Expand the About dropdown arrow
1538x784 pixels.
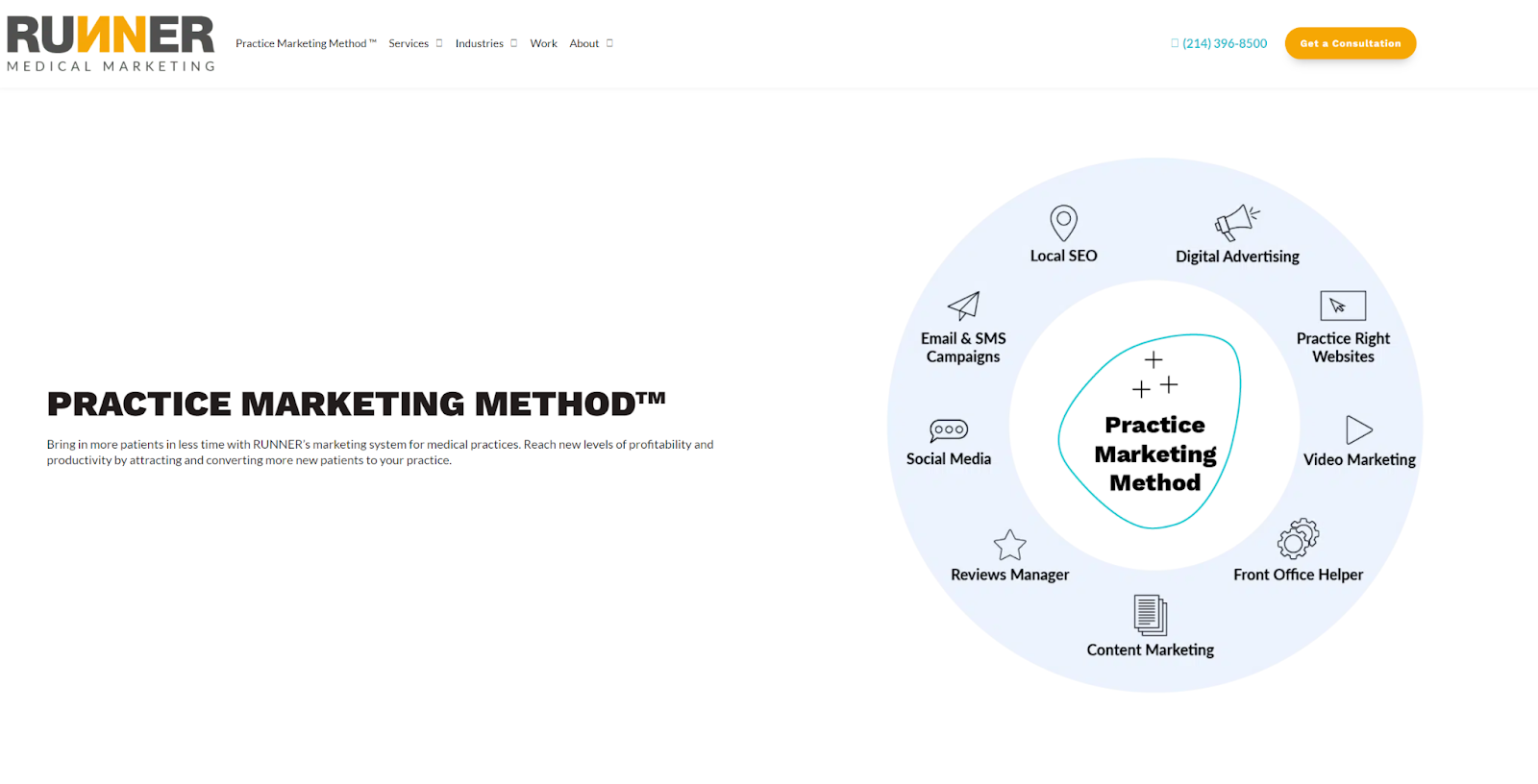609,43
